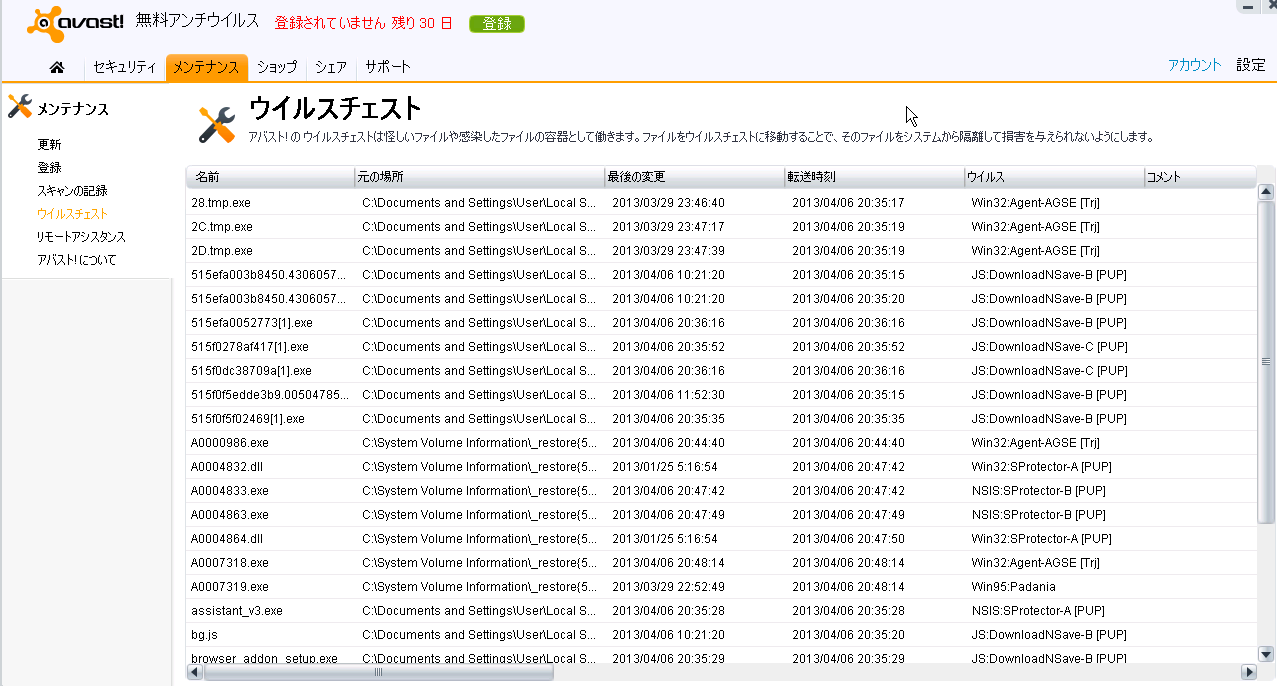Screen dimensions: 1277x686
Task: Click horizontal scrollbar right arrow
Action: (x=1247, y=672)
